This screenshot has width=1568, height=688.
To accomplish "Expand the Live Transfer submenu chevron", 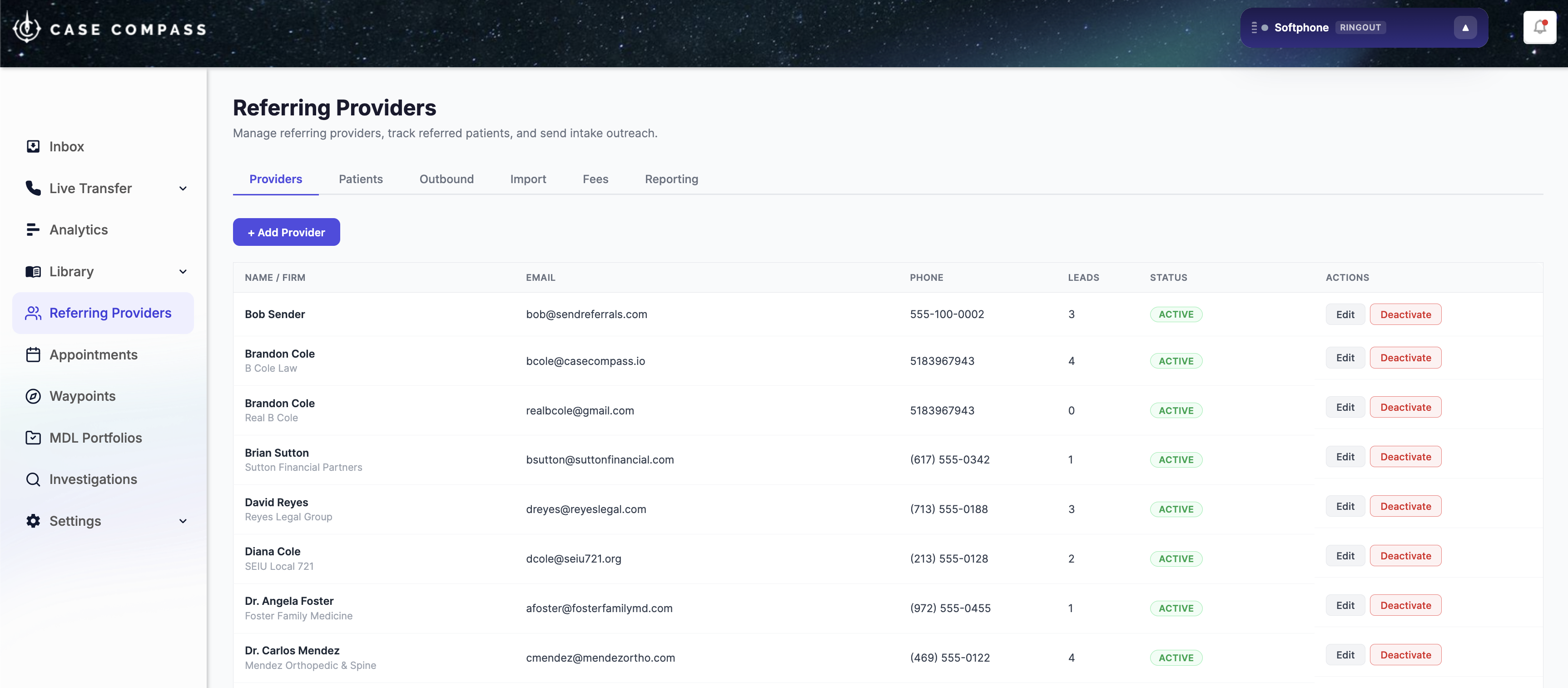I will pyautogui.click(x=183, y=188).
